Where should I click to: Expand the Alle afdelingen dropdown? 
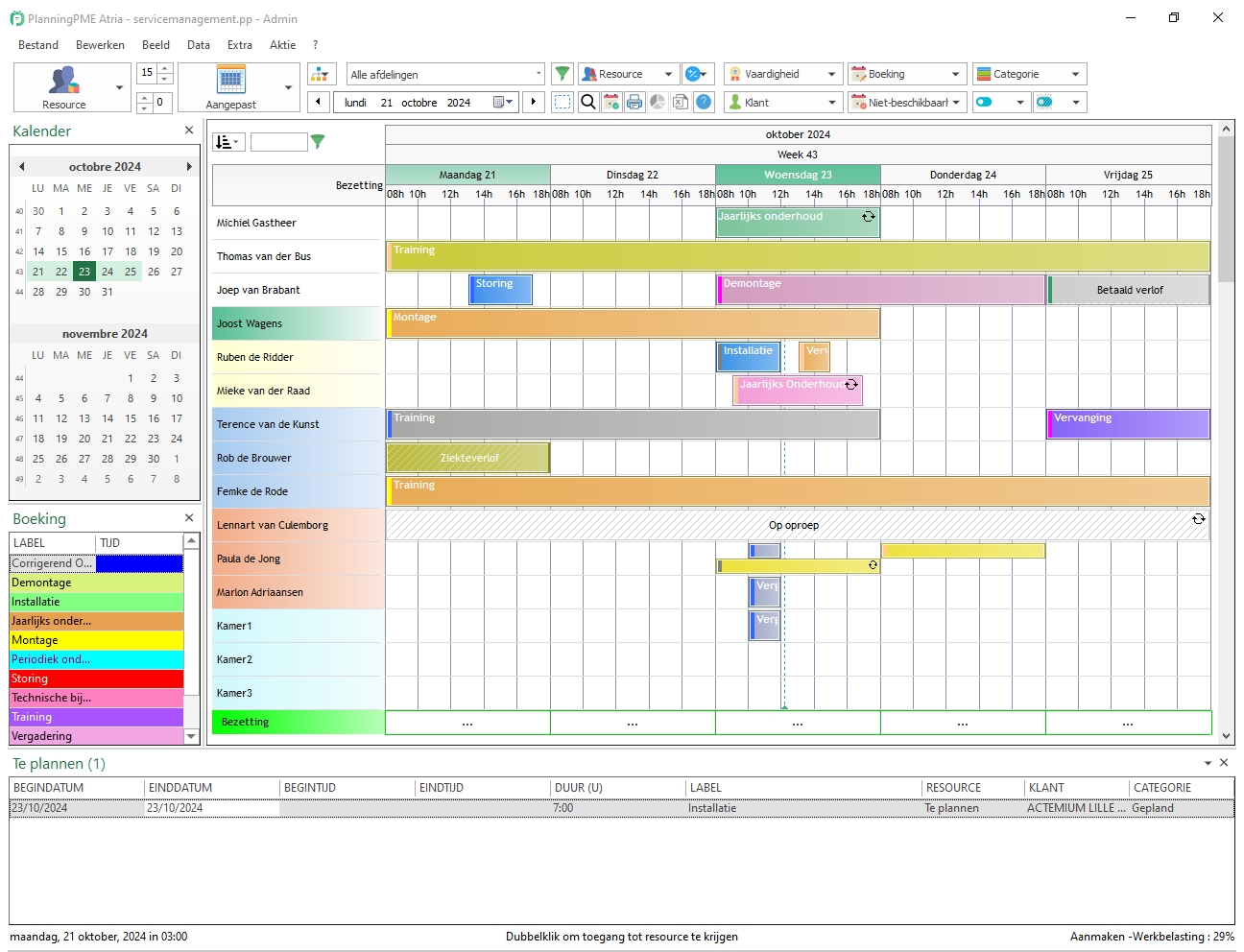(x=538, y=73)
